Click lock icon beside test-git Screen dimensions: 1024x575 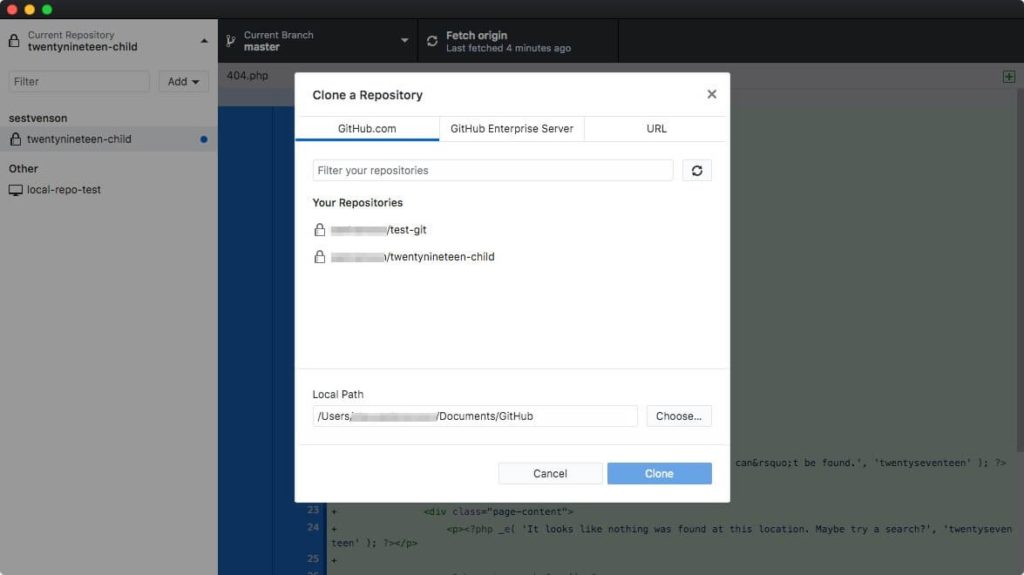tap(319, 229)
